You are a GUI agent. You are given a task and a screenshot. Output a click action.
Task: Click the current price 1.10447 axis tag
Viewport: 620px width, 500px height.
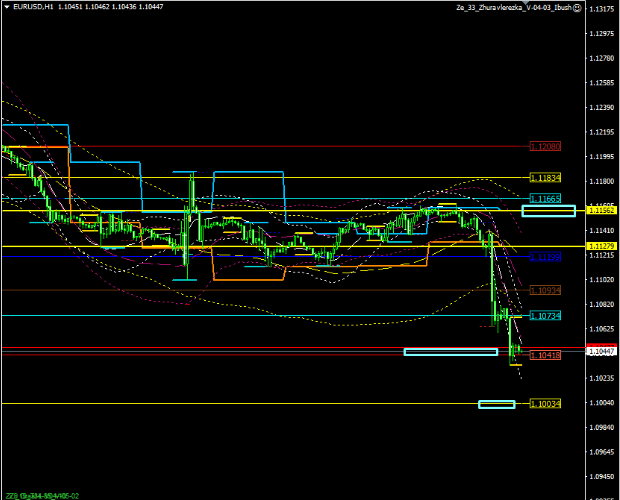click(602, 351)
